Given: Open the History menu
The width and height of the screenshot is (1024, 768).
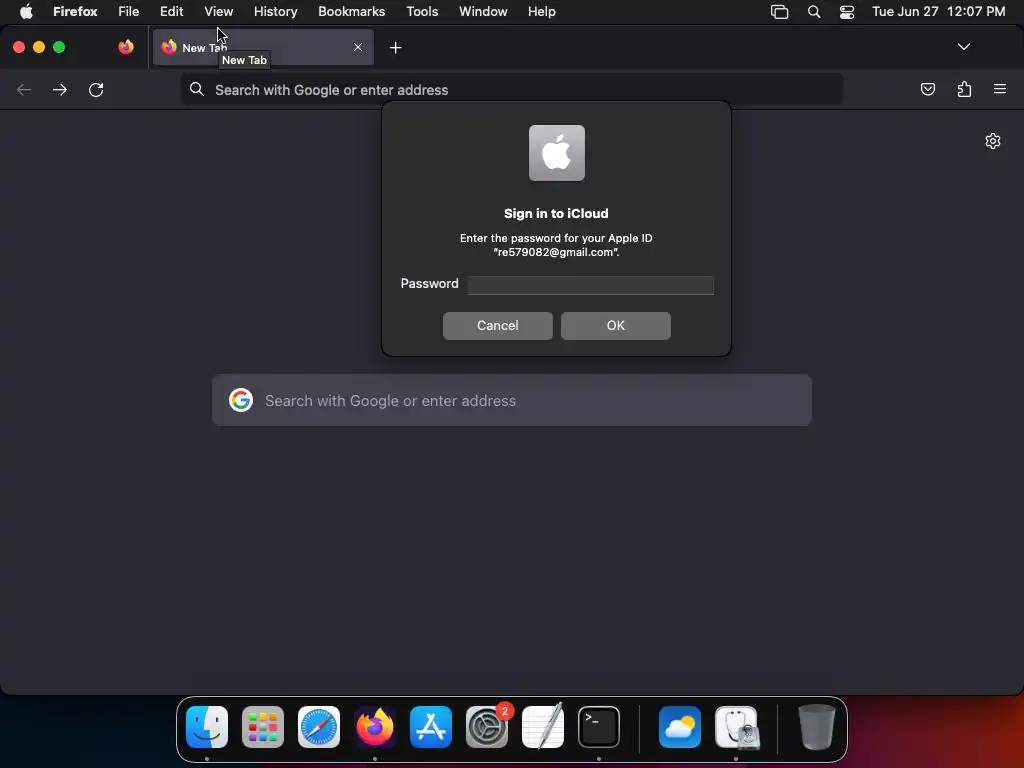Looking at the screenshot, I should click(276, 11).
